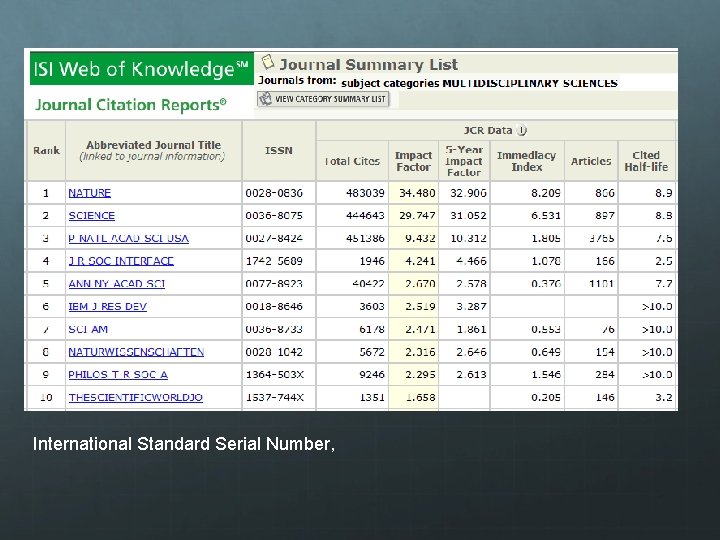Click the Cited Half-life column header

pyautogui.click(x=646, y=161)
